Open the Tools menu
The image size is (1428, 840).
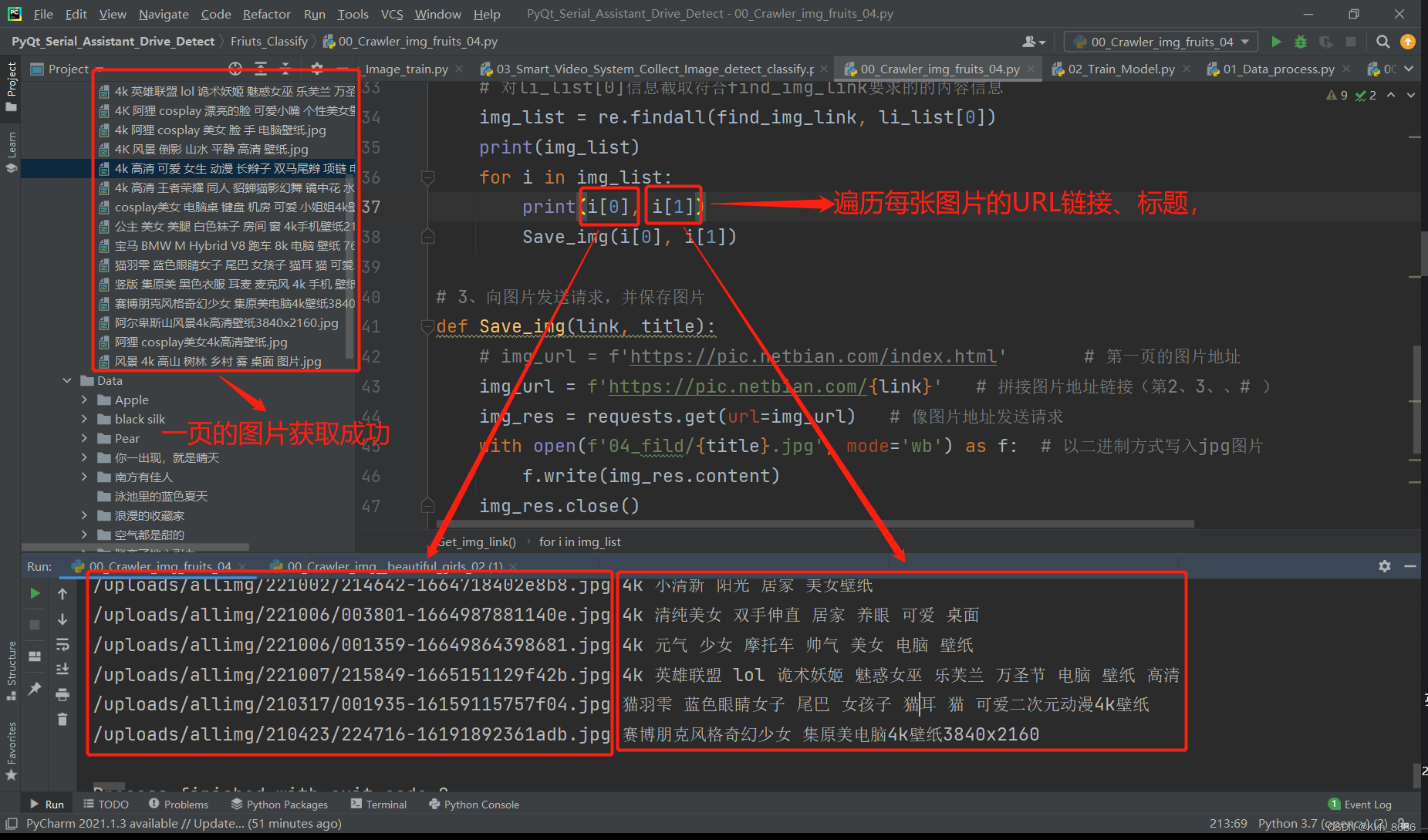(x=353, y=14)
